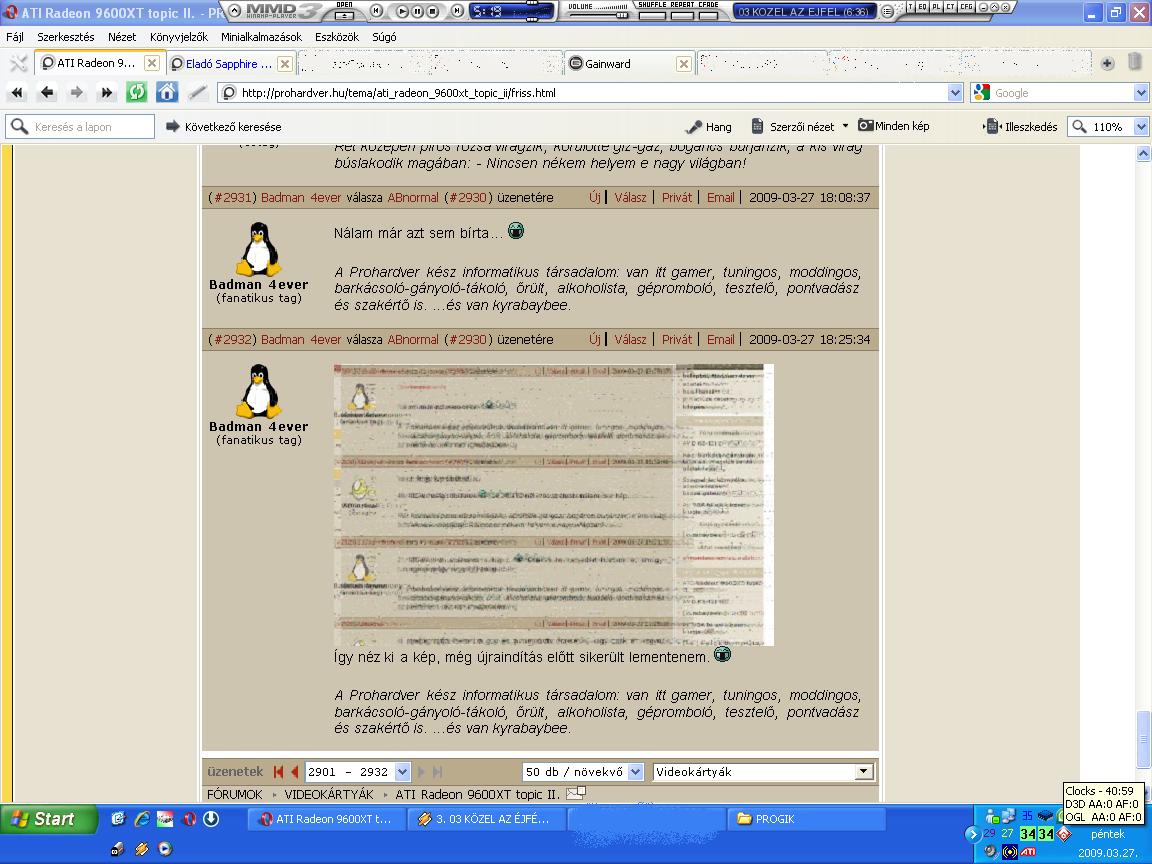The width and height of the screenshot is (1152, 864).
Task: Open the Súgó menu
Action: pos(384,36)
